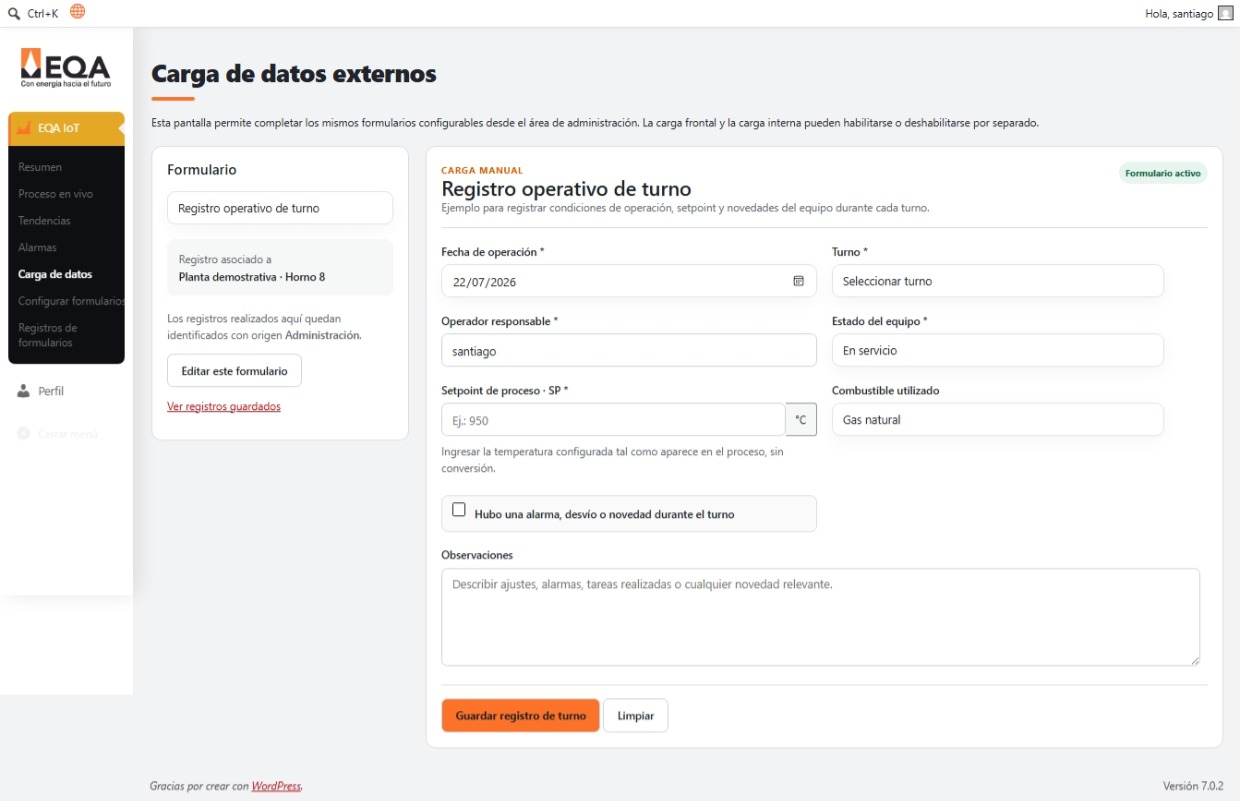Click the Limpiar button

[x=635, y=716]
